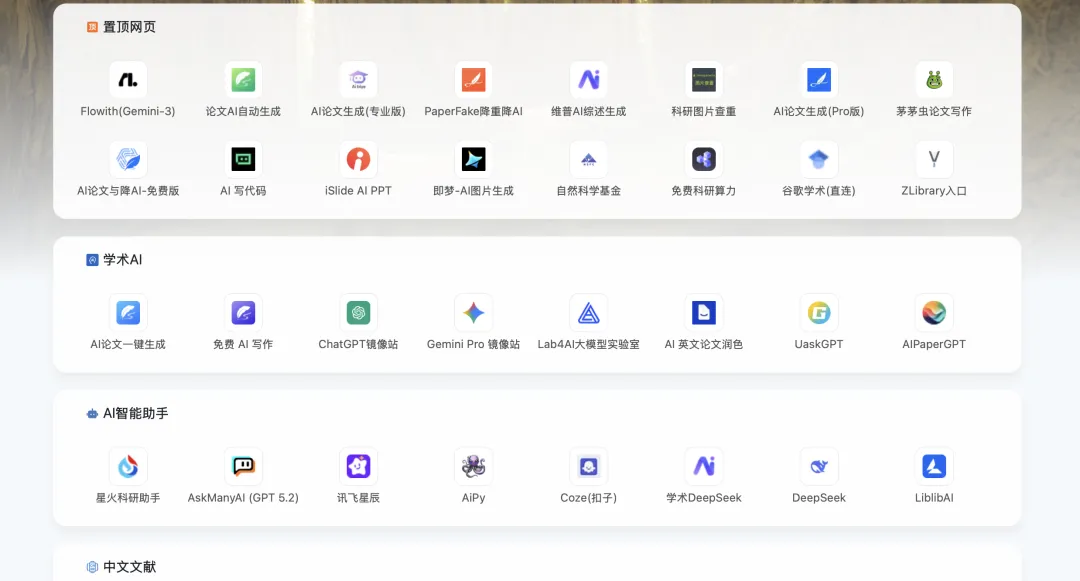Click the iSlide AI PPT text label
Viewport: 1080px width, 581px height.
pos(358,191)
